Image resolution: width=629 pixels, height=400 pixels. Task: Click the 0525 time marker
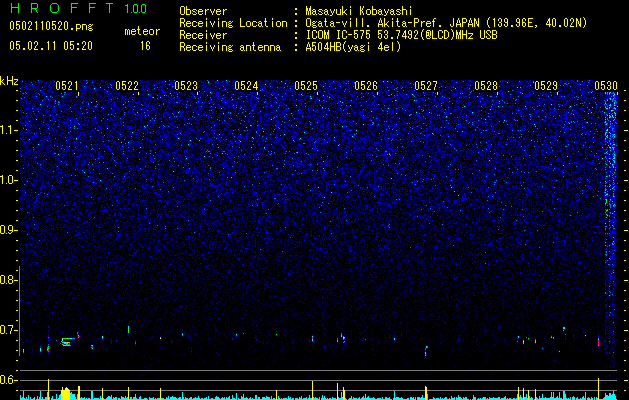[306, 86]
